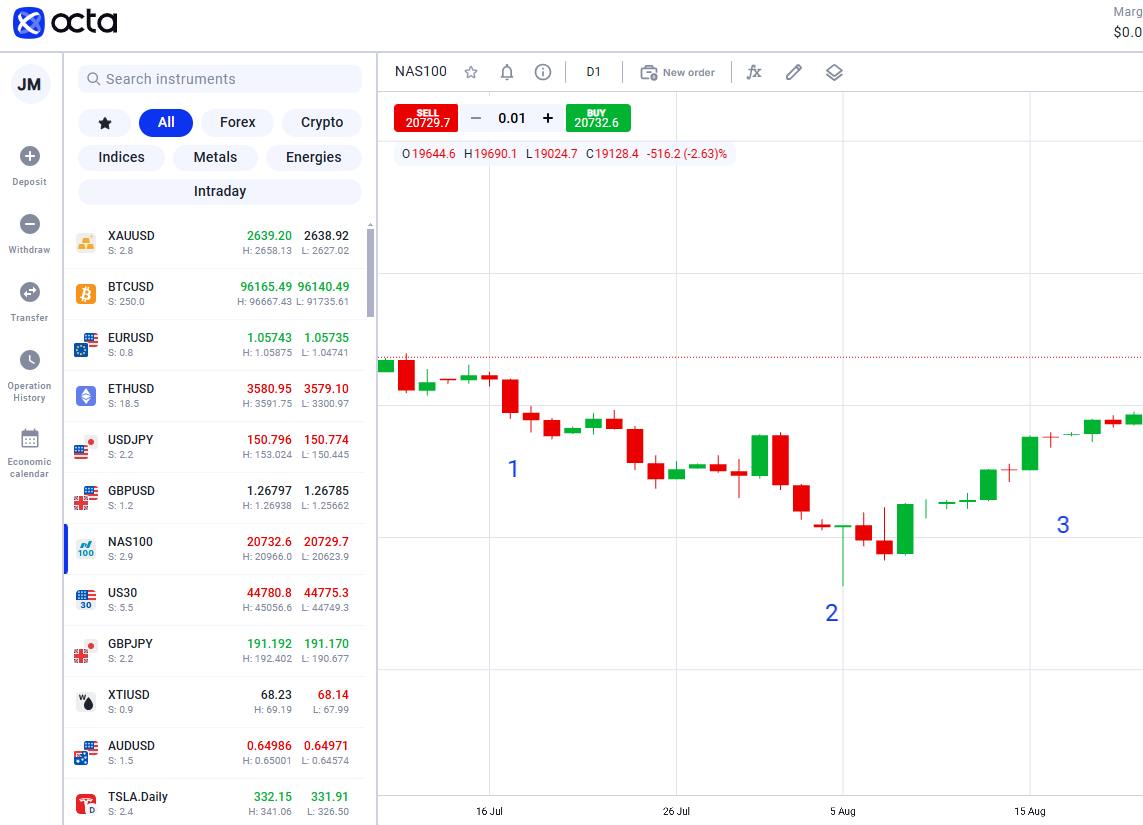Decrease lot volume with minus
Image resolution: width=1143 pixels, height=825 pixels.
[x=476, y=118]
